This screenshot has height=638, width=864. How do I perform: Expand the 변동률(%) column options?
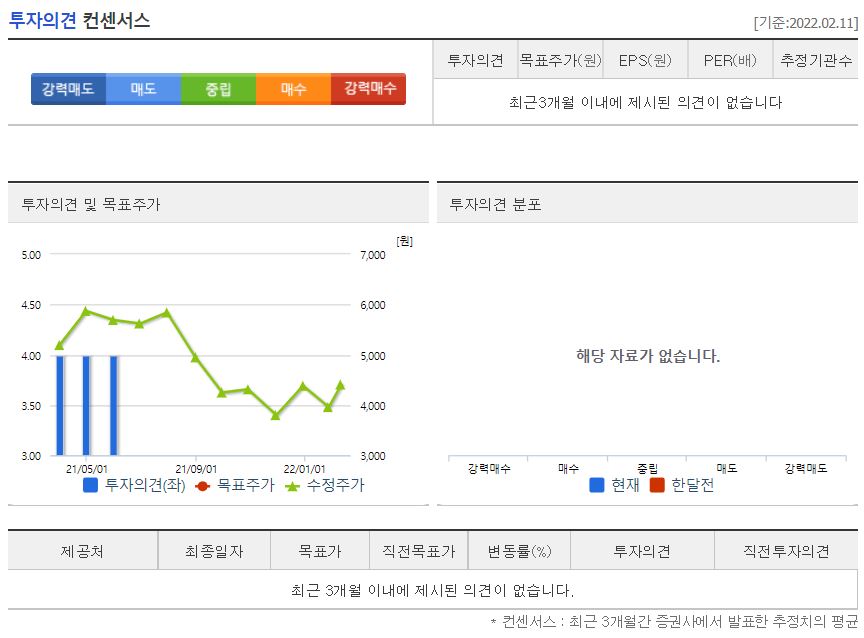click(x=518, y=550)
